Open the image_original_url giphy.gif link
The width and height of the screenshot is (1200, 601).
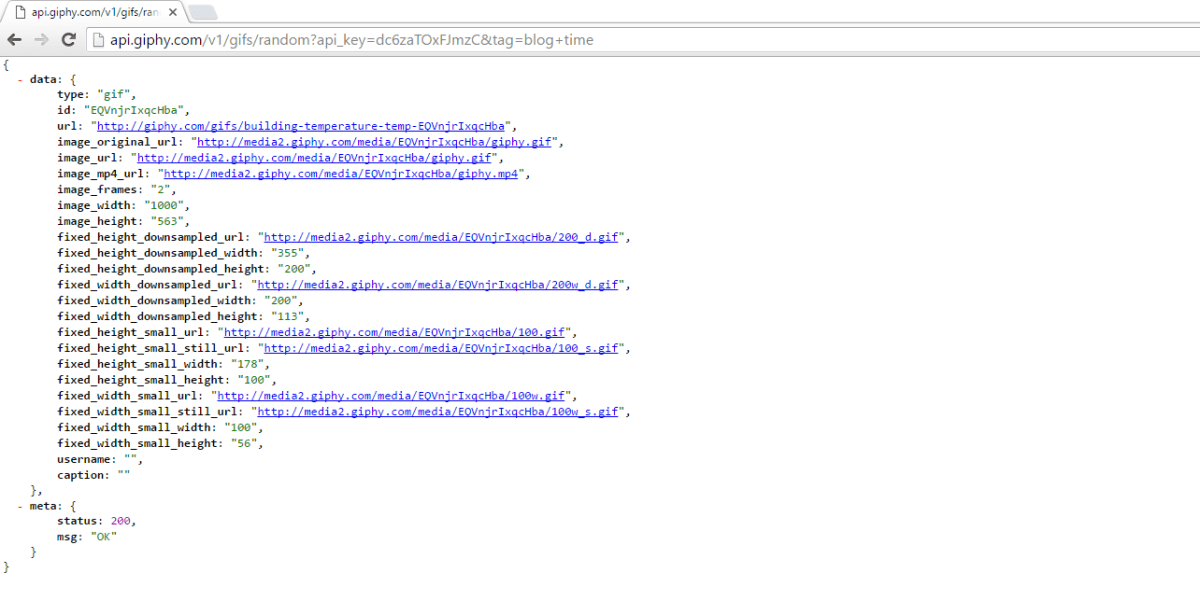(x=375, y=142)
